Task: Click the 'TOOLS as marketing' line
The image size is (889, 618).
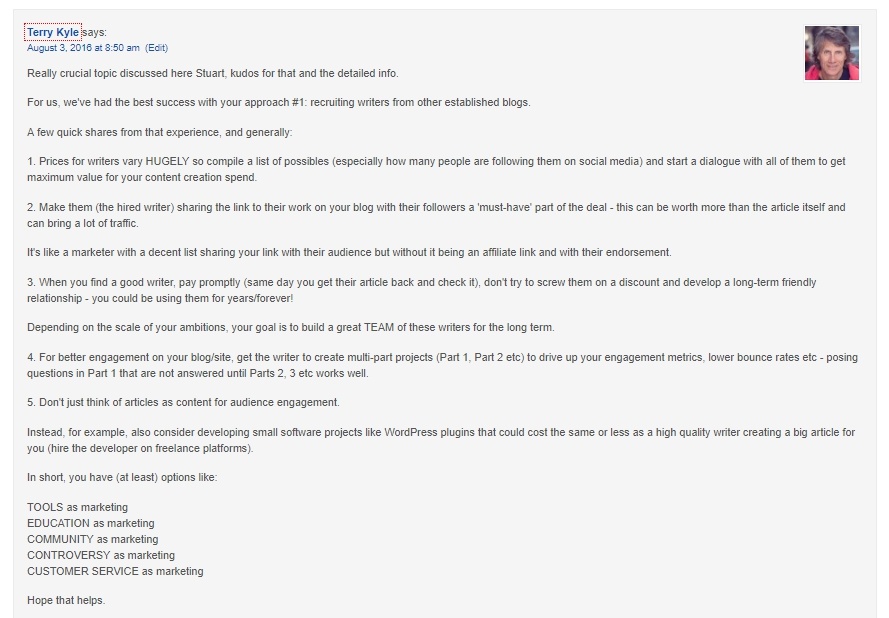Action: 77,507
